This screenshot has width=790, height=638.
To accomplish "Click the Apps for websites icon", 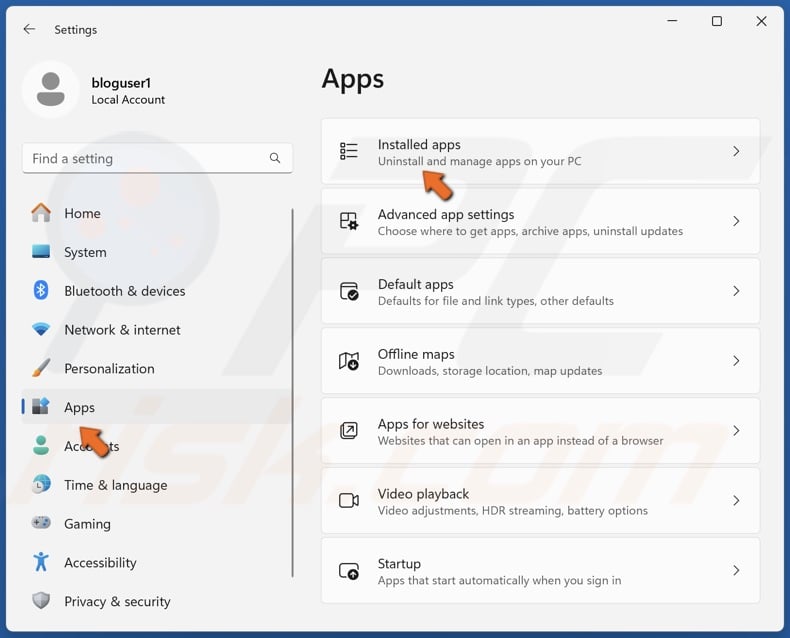I will [349, 430].
